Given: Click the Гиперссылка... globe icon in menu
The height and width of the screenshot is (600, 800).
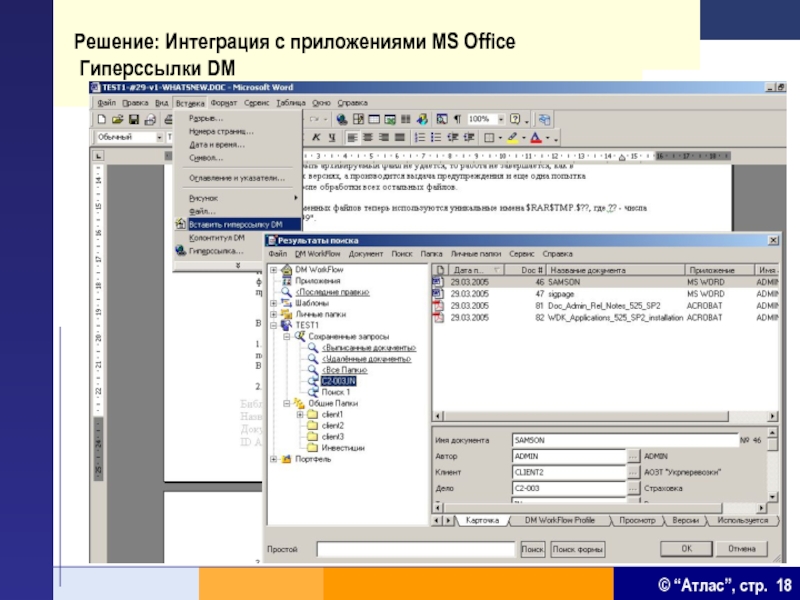Looking at the screenshot, I should pyautogui.click(x=180, y=251).
